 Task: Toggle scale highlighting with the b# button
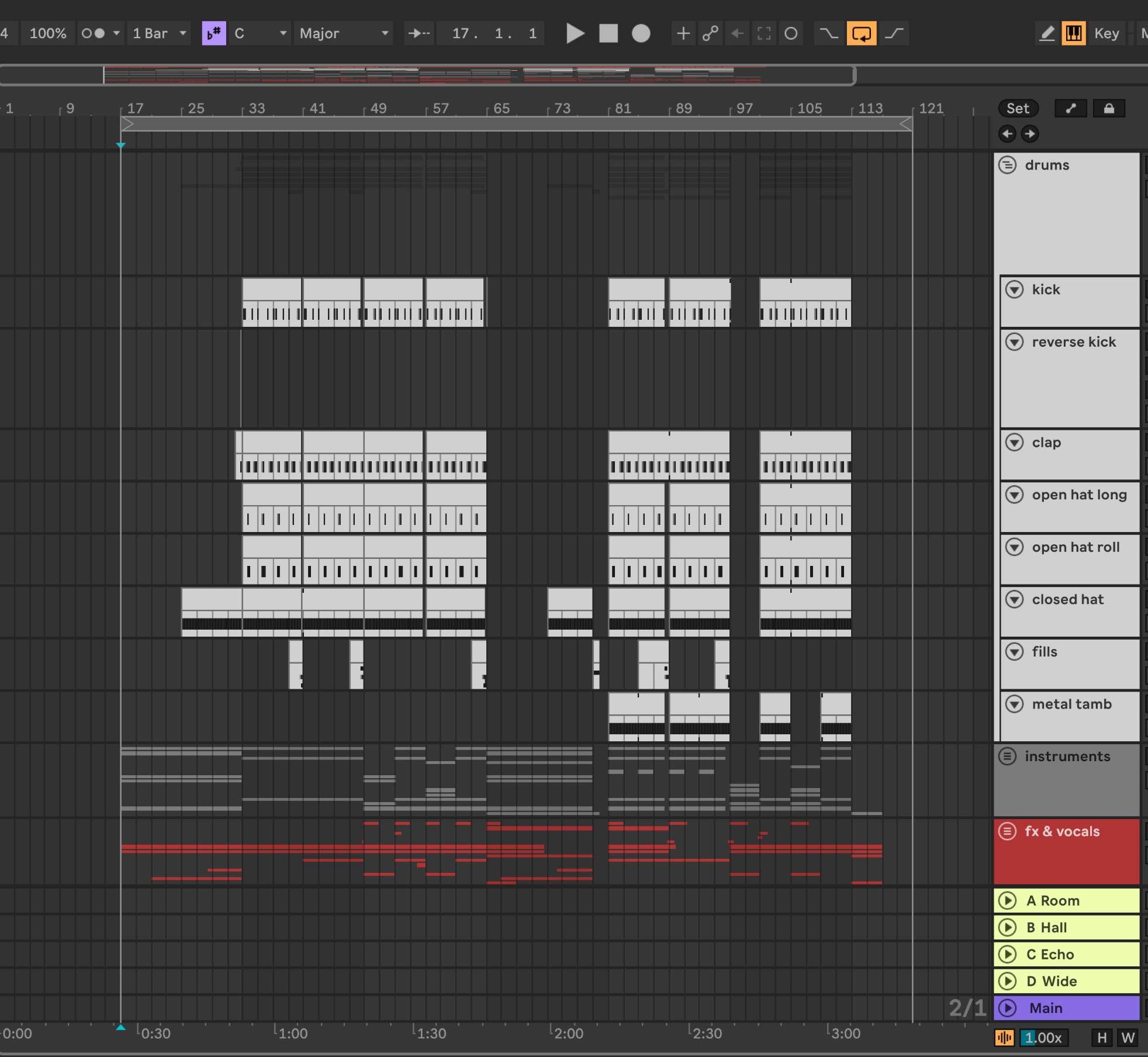pos(214,33)
